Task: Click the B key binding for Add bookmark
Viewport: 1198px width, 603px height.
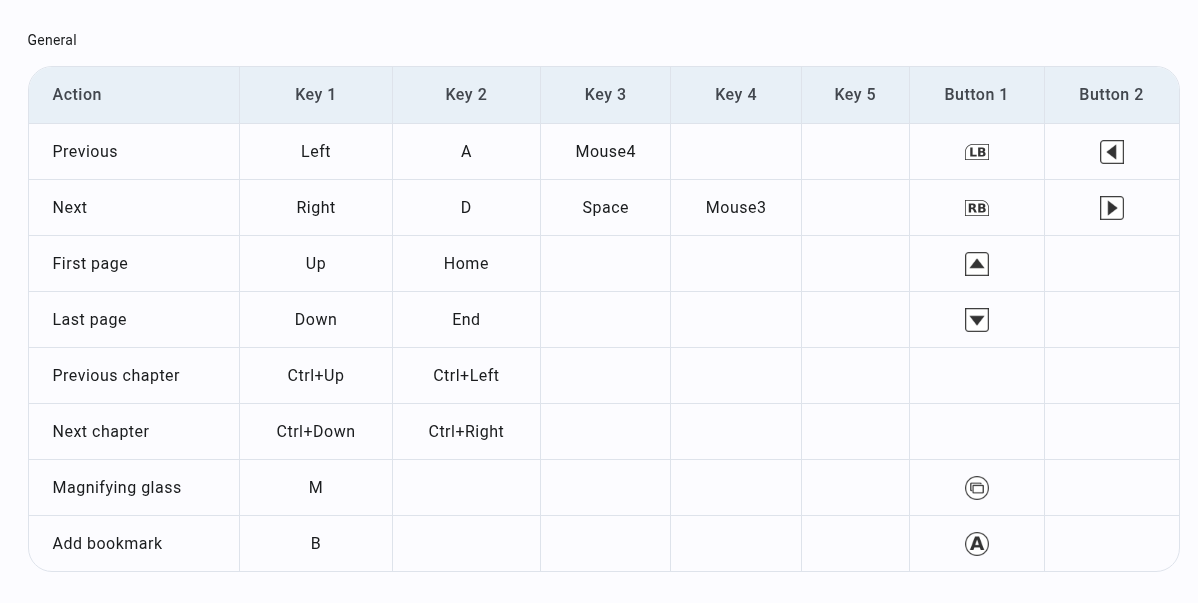Action: pos(315,544)
